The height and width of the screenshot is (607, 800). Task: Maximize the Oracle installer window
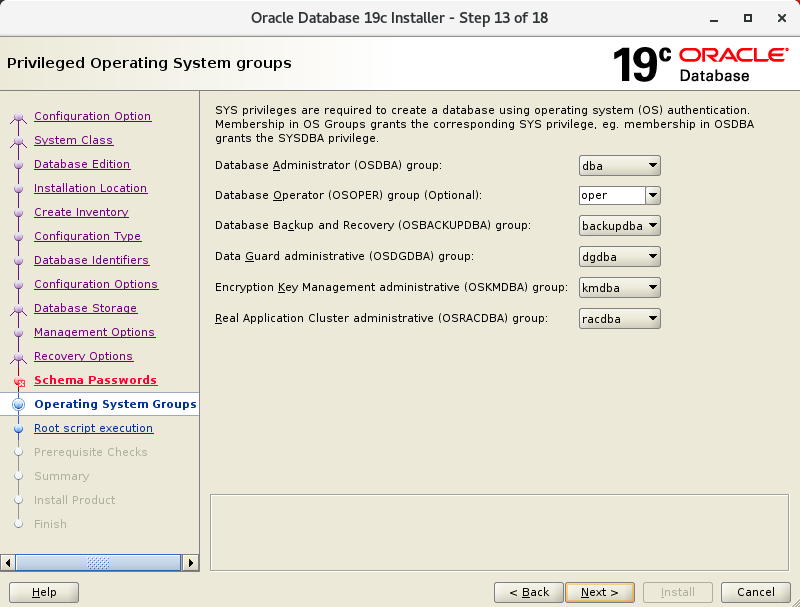point(747,18)
